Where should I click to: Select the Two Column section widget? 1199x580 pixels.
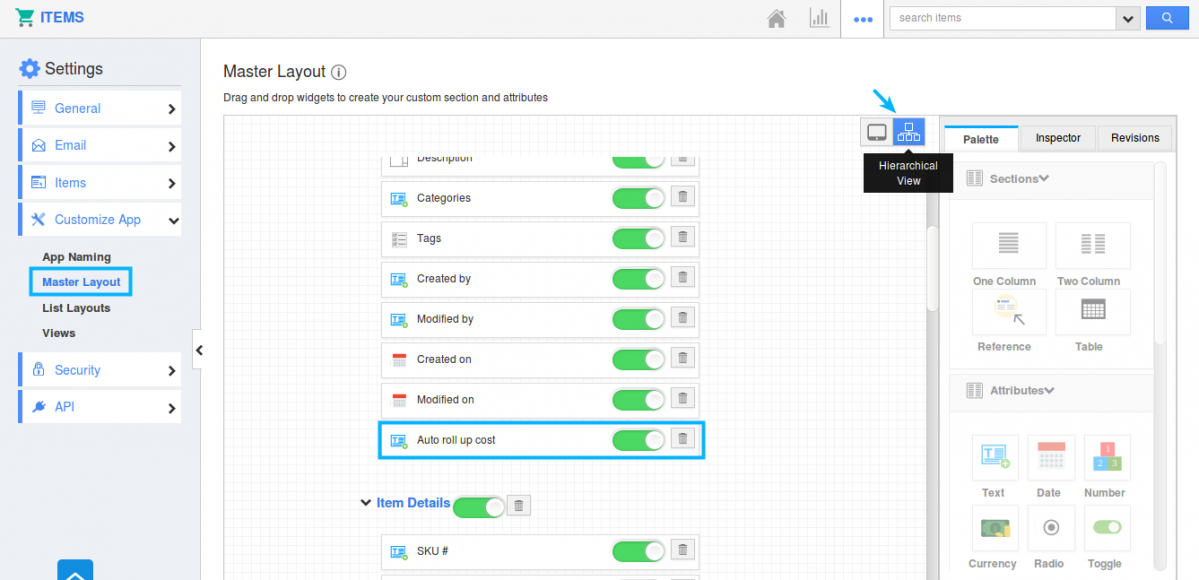tap(1093, 255)
